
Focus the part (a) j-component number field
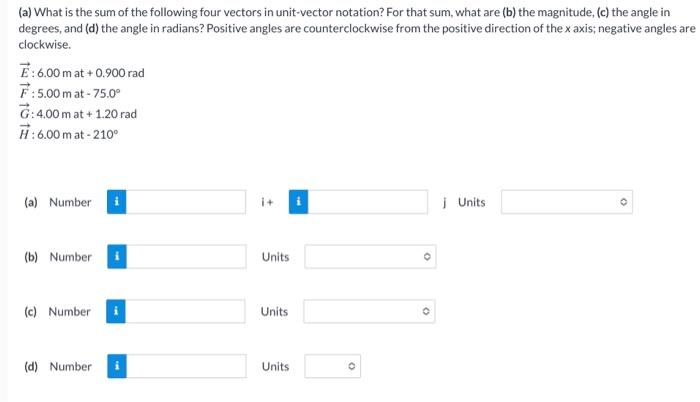coord(367,202)
